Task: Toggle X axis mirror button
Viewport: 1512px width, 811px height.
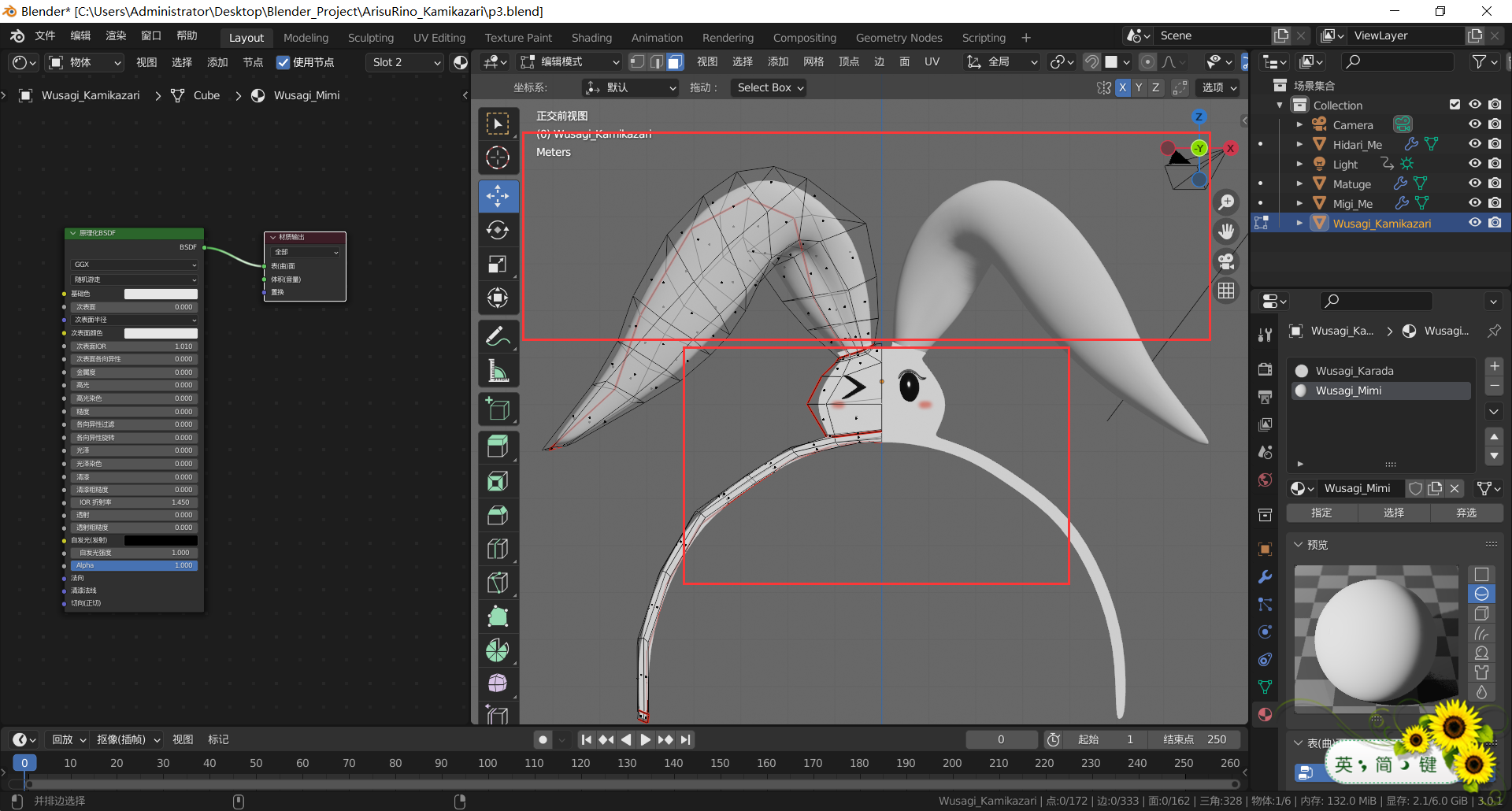Action: pos(1122,87)
